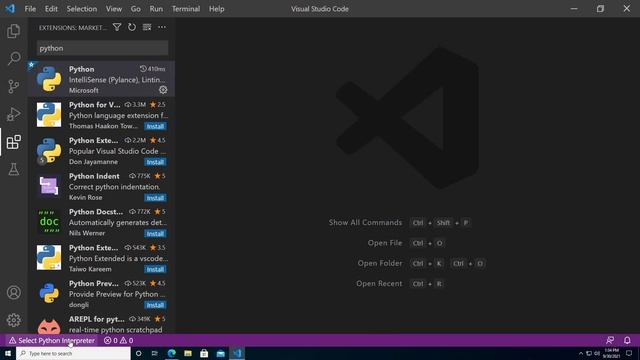Open extensions views and more actions menu

(162, 27)
